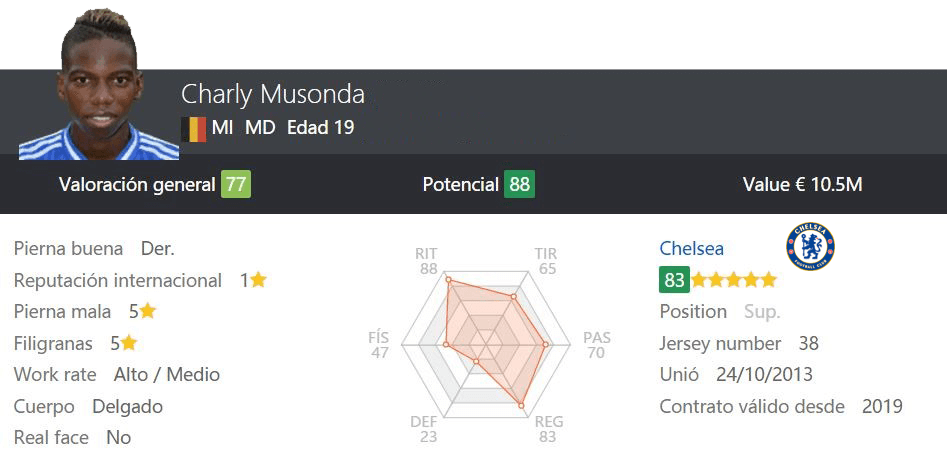Click the Chelsea five-star rating row
The image size is (947, 460).
click(734, 280)
